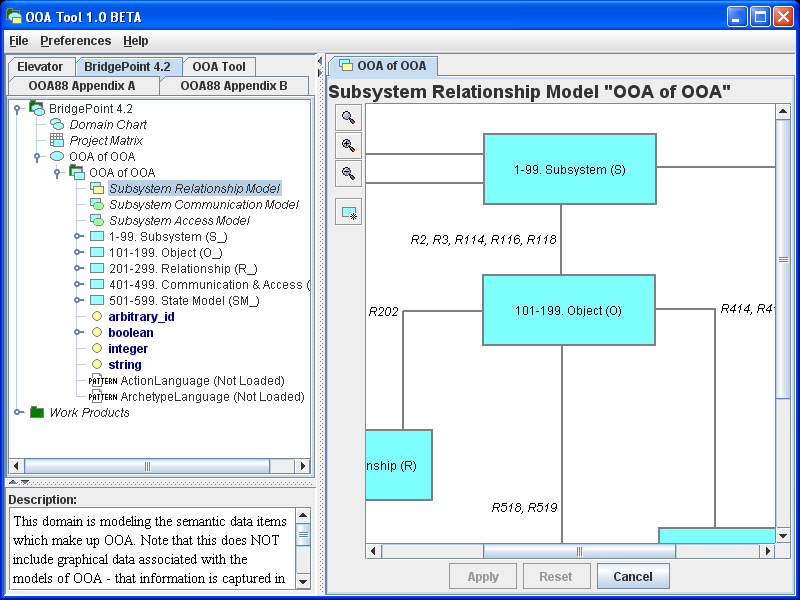Expand the 501-599. State Model node
This screenshot has width=800, height=600.
(x=78, y=301)
